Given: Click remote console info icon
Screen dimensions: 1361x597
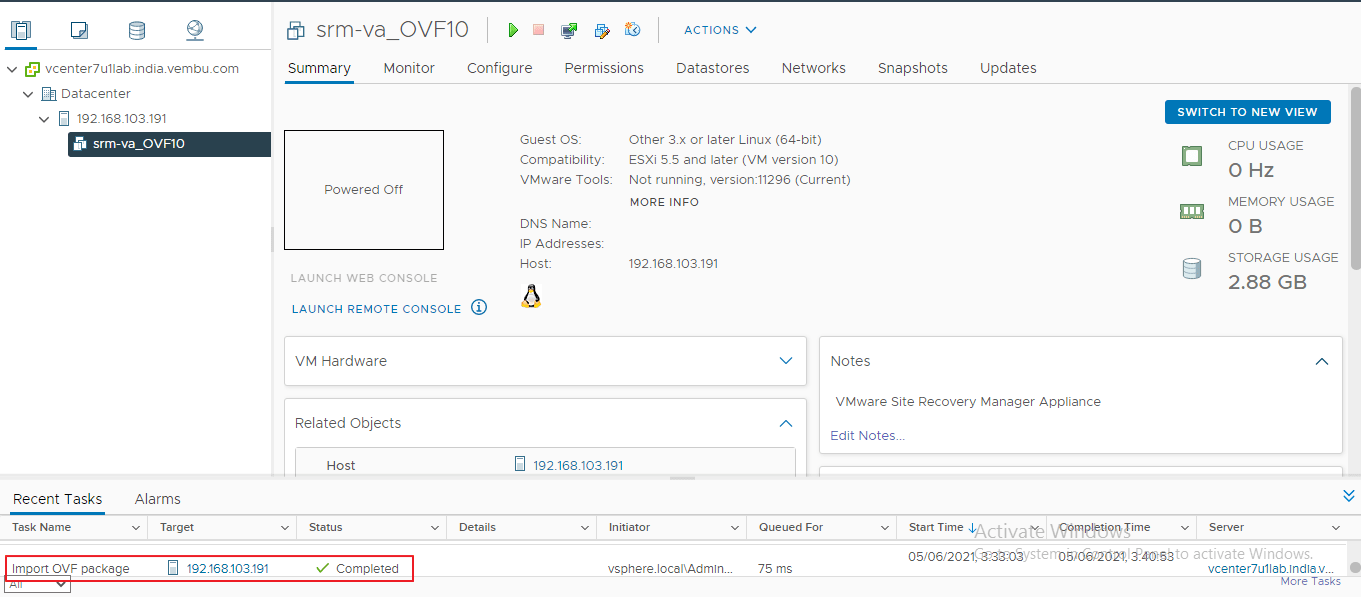Looking at the screenshot, I should [479, 307].
